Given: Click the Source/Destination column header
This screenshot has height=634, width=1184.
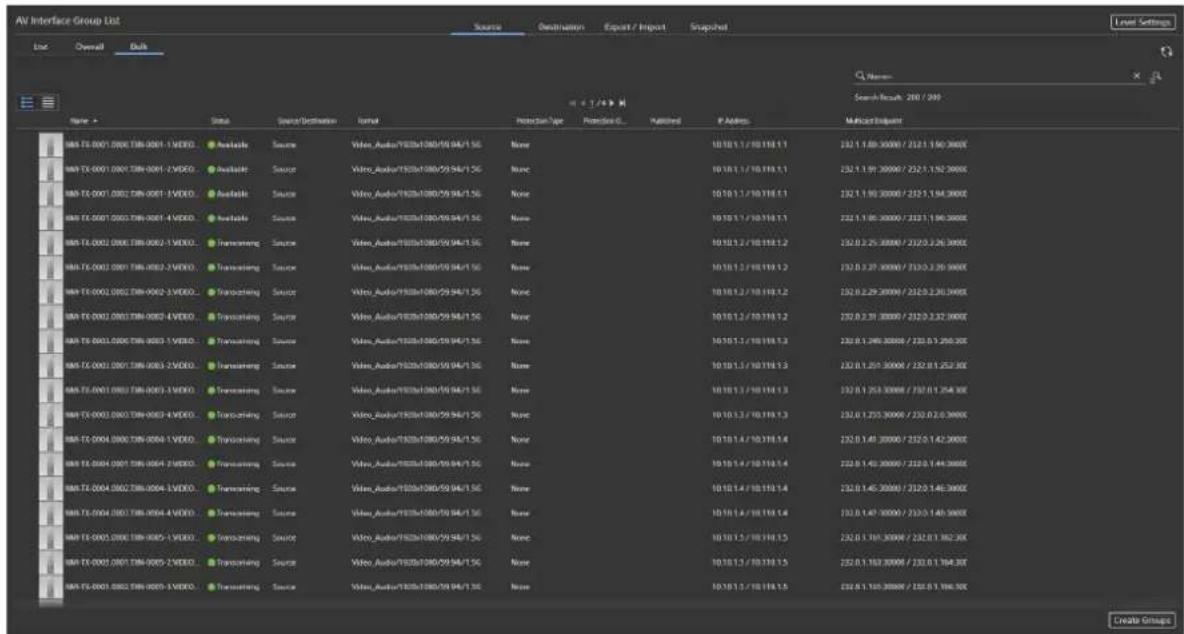Looking at the screenshot, I should (307, 121).
